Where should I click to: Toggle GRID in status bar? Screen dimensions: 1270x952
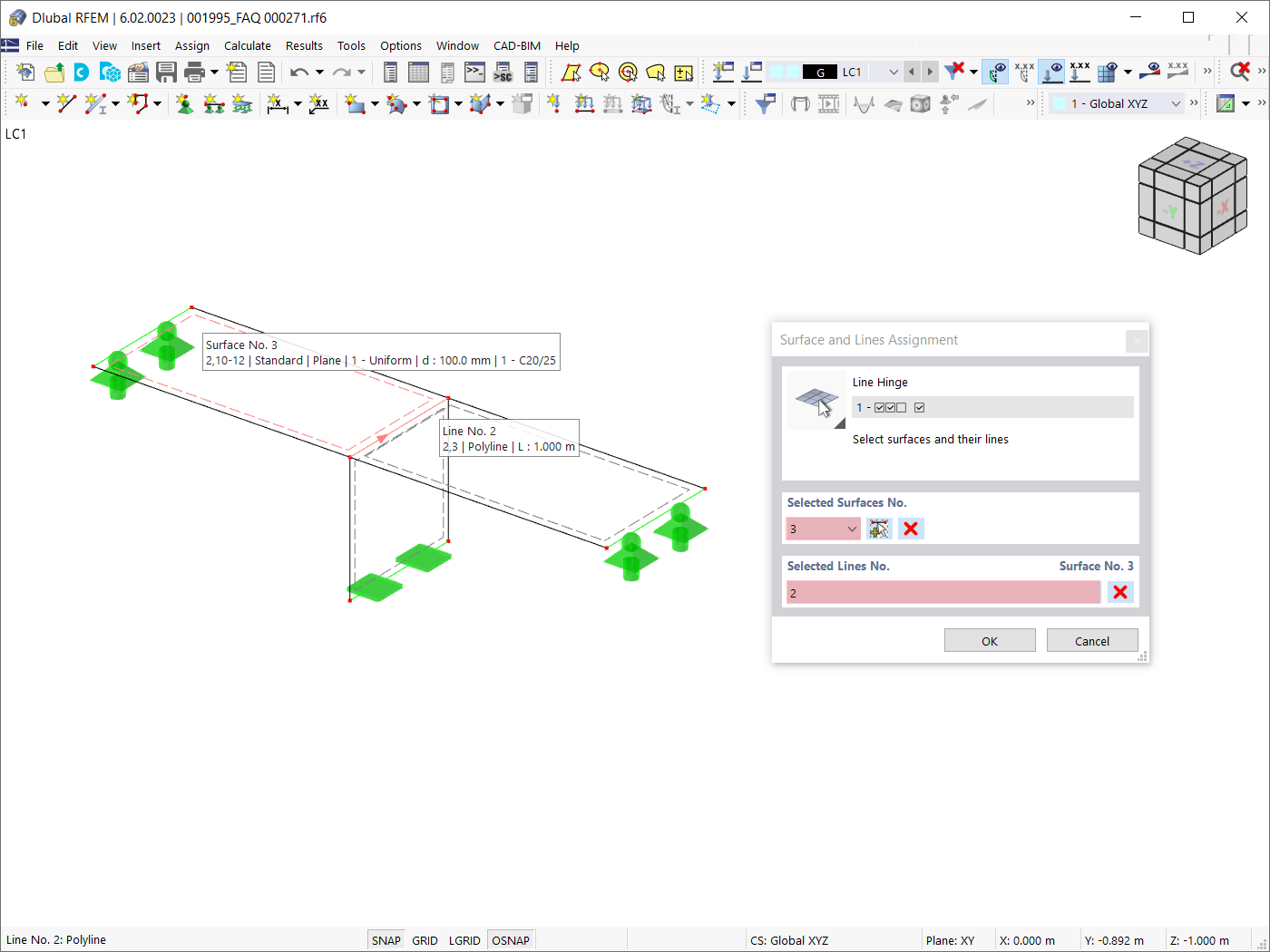pyautogui.click(x=425, y=940)
